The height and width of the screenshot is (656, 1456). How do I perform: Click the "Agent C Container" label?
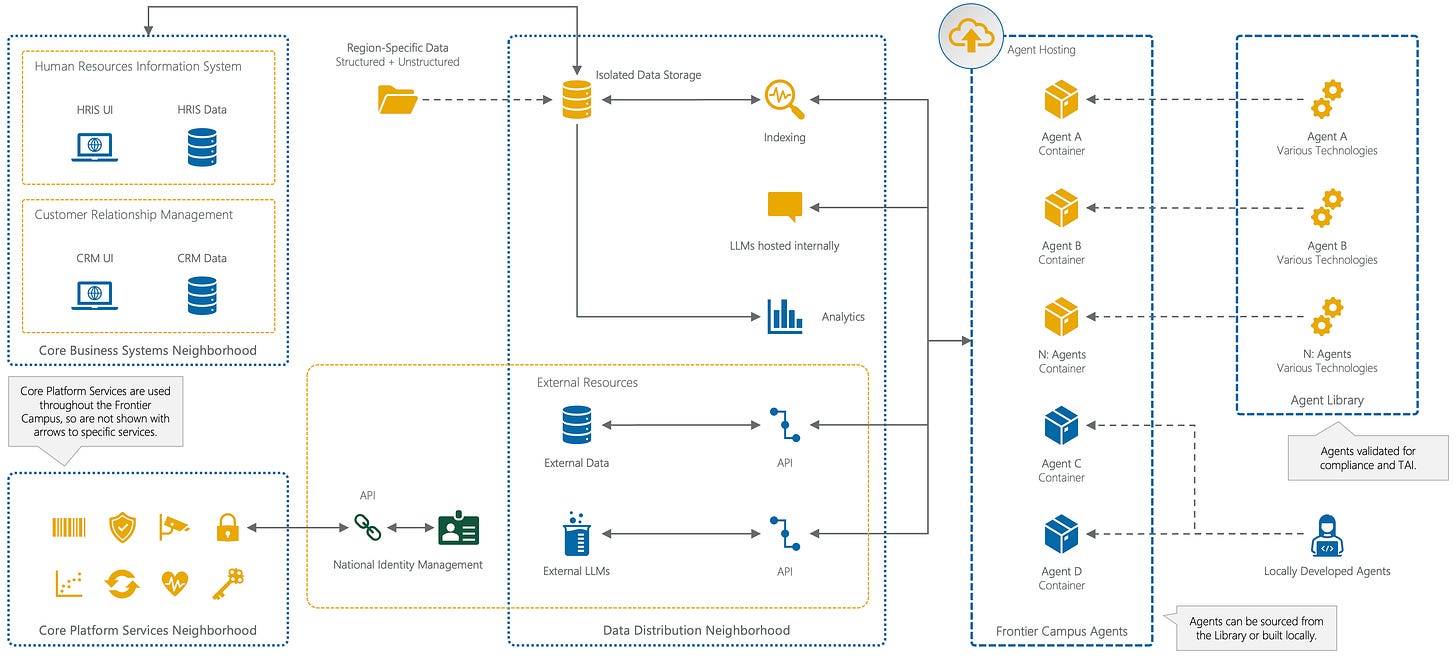pyautogui.click(x=1062, y=471)
